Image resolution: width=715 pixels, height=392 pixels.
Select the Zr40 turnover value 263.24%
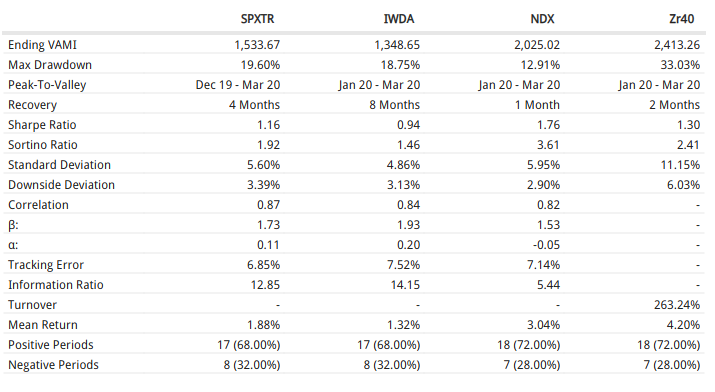click(x=677, y=304)
